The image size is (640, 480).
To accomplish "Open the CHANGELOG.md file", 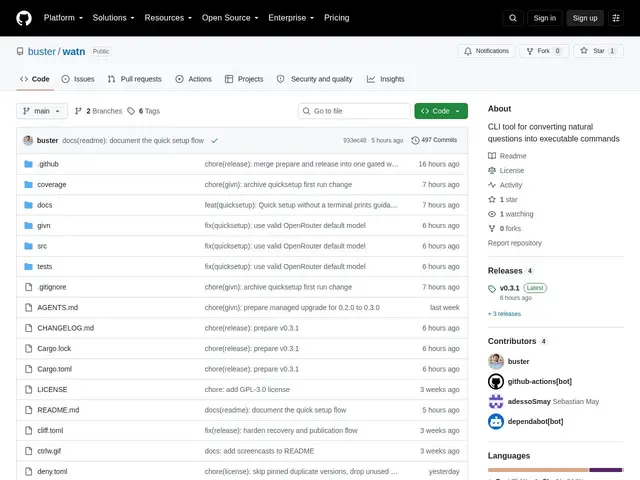I will pos(66,328).
